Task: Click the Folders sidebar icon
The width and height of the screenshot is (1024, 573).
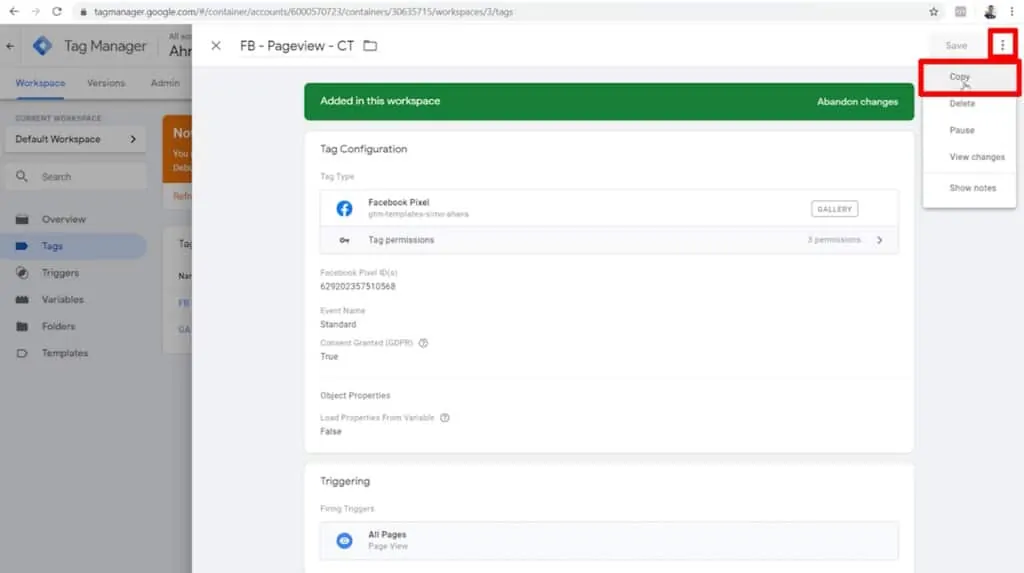Action: pos(22,327)
